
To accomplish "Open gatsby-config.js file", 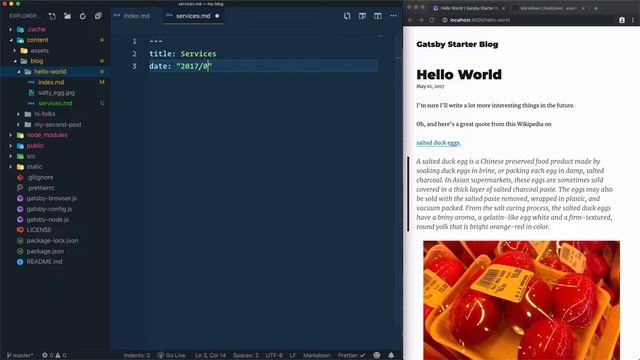I will coord(49,209).
